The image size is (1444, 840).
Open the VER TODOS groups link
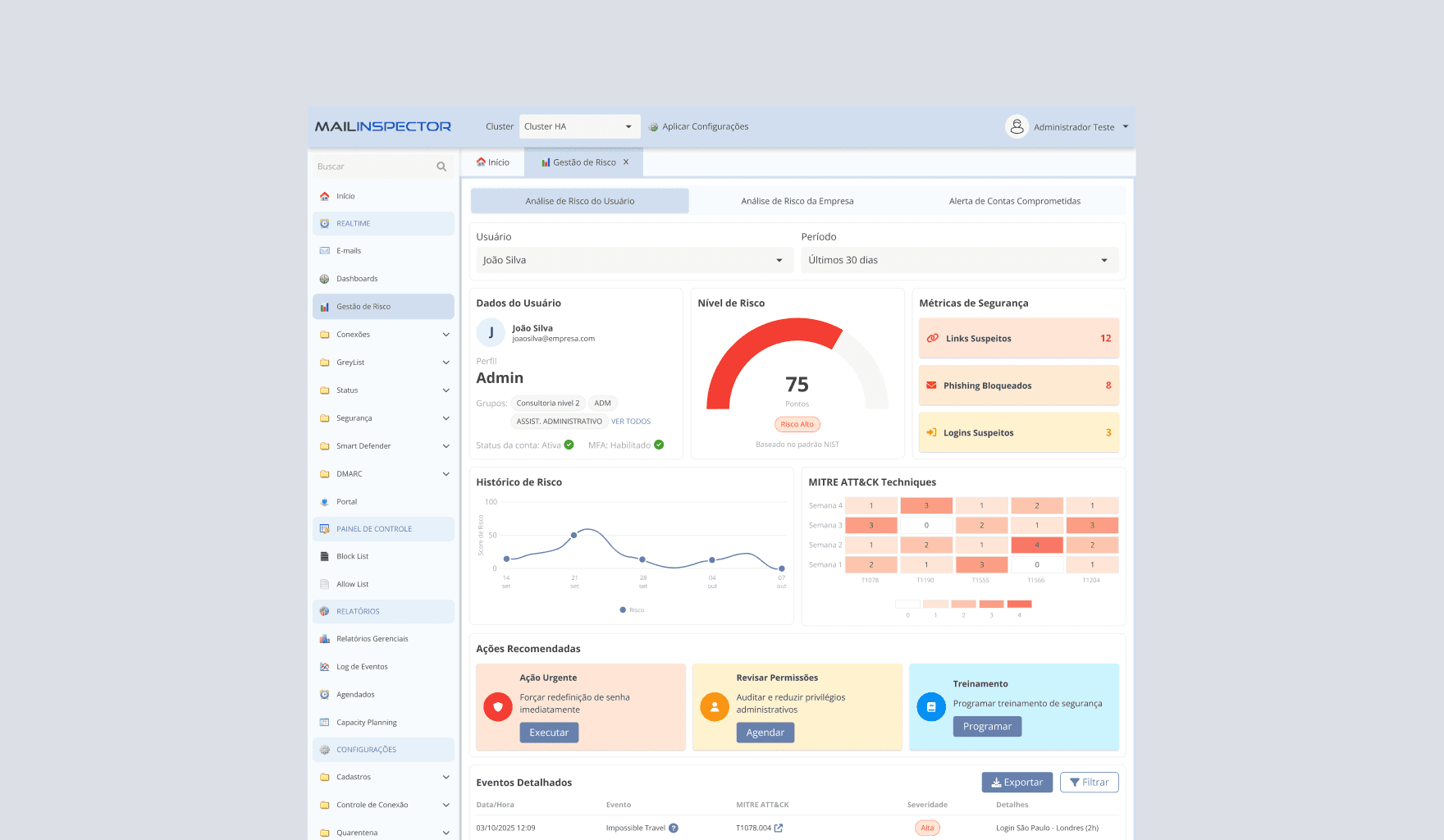(631, 422)
